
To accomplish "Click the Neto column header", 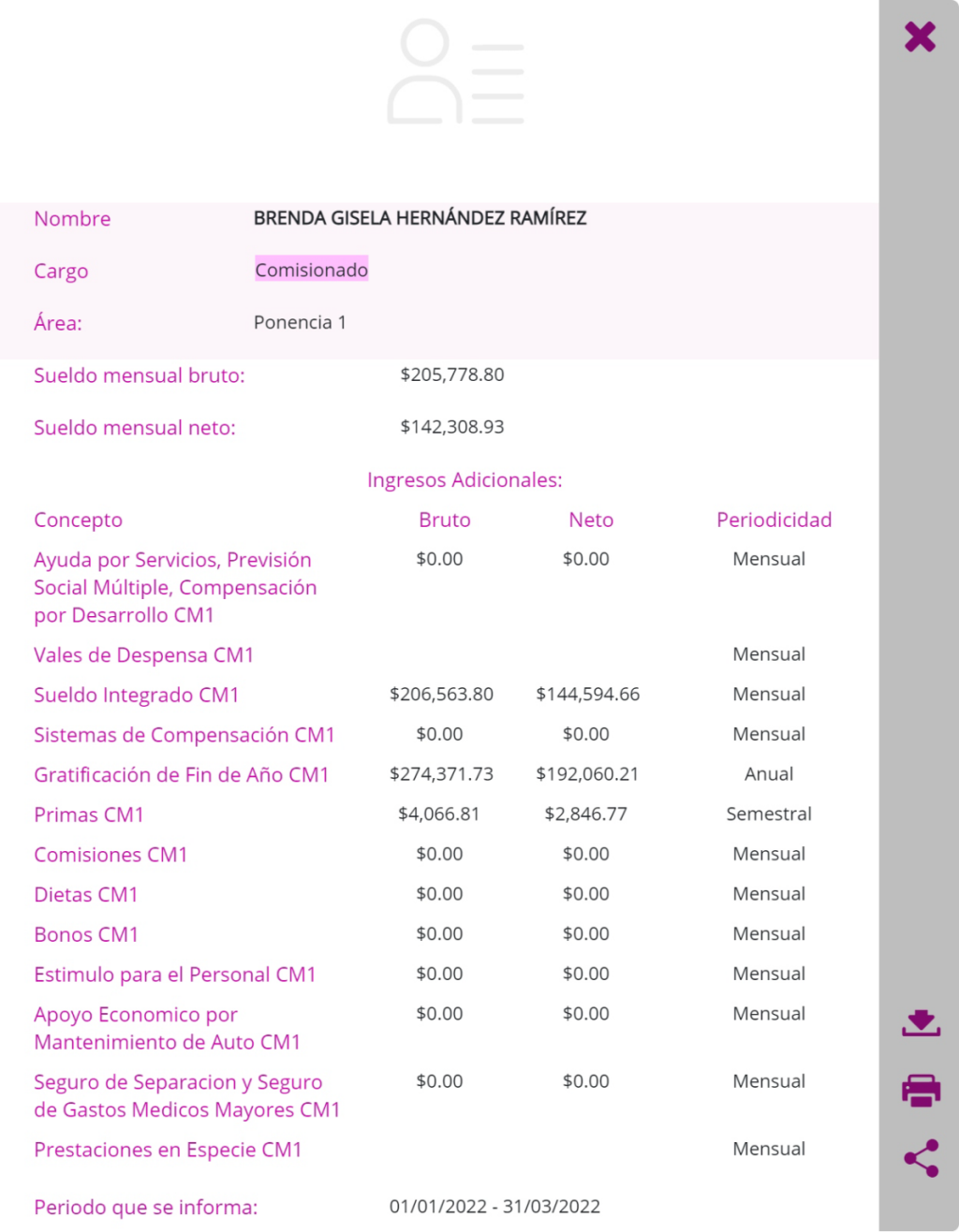I will tap(591, 520).
